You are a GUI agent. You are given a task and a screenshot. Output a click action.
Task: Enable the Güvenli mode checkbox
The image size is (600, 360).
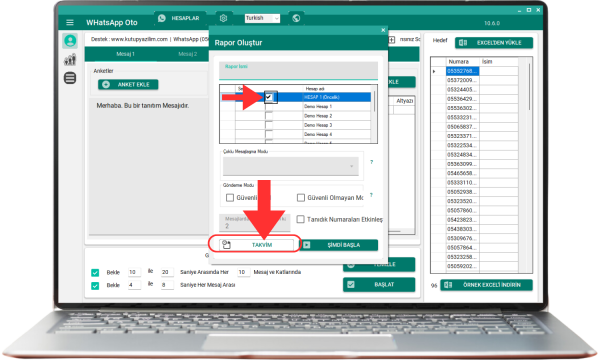coord(230,197)
